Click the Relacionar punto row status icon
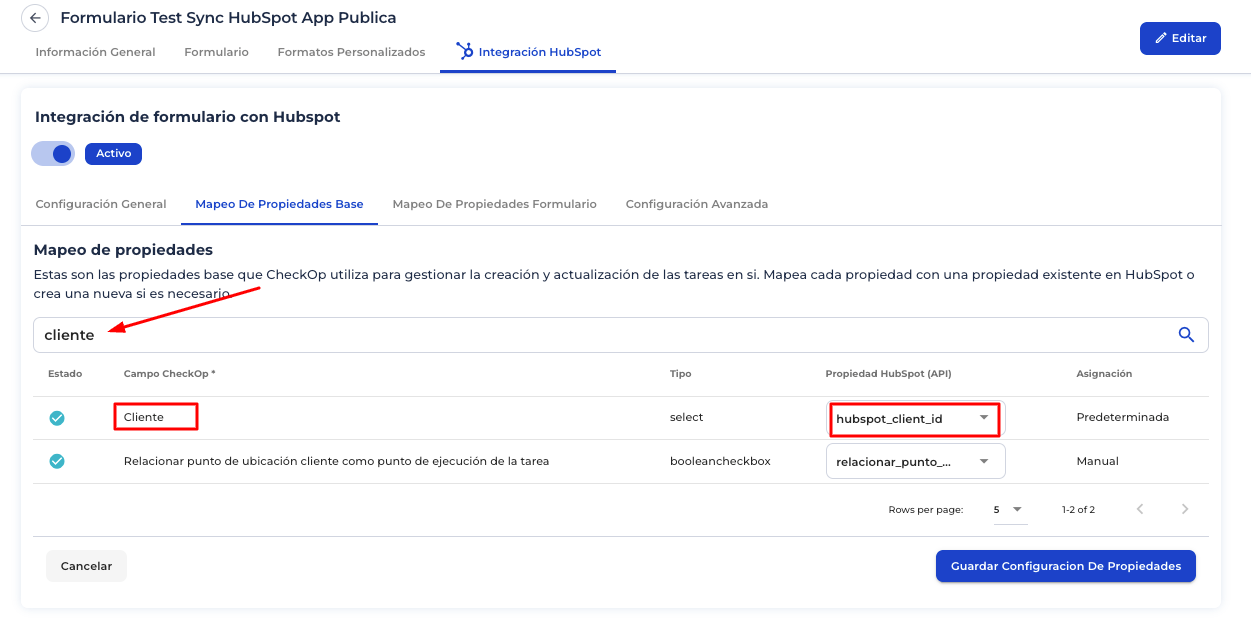This screenshot has width=1251, height=635. [x=57, y=461]
